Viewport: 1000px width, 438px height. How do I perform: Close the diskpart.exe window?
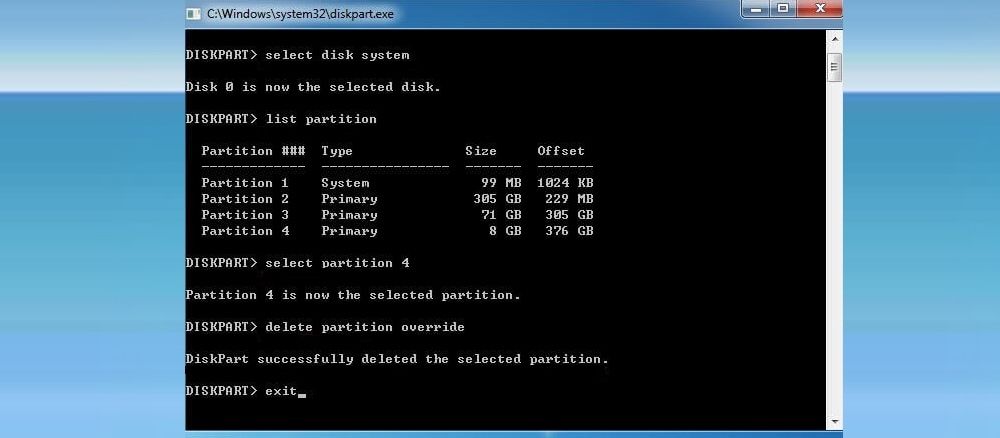click(x=818, y=10)
